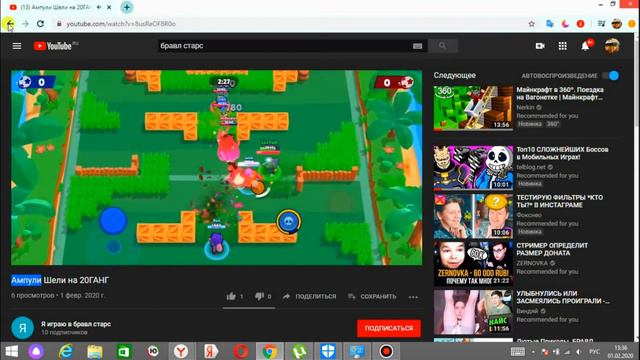The height and width of the screenshot is (360, 640).
Task: Close the current YouTube tab
Action: coord(109,7)
